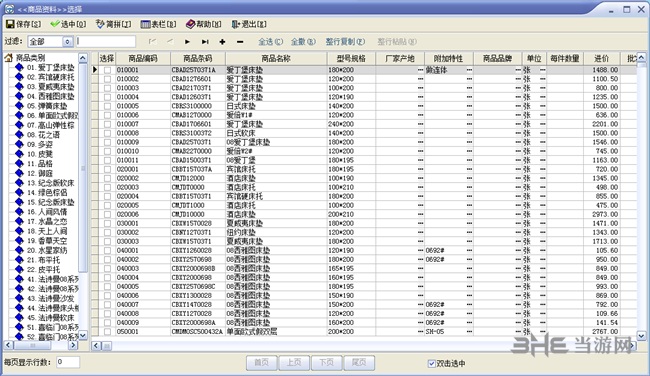Image resolution: width=650 pixels, height=376 pixels.
Task: Click the diamond icon beside 01. 爱丁堡床垫
Action: pyautogui.click(x=19, y=67)
